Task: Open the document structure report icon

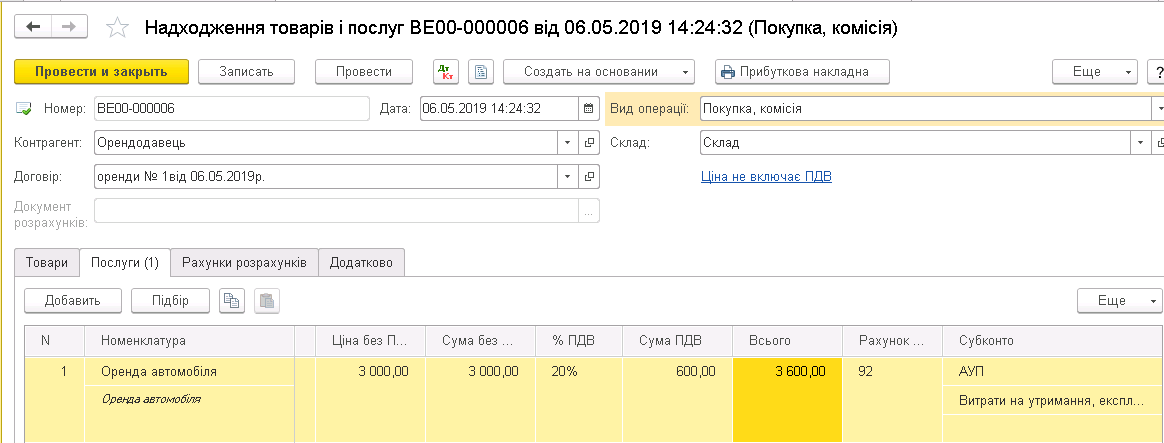Action: (482, 71)
